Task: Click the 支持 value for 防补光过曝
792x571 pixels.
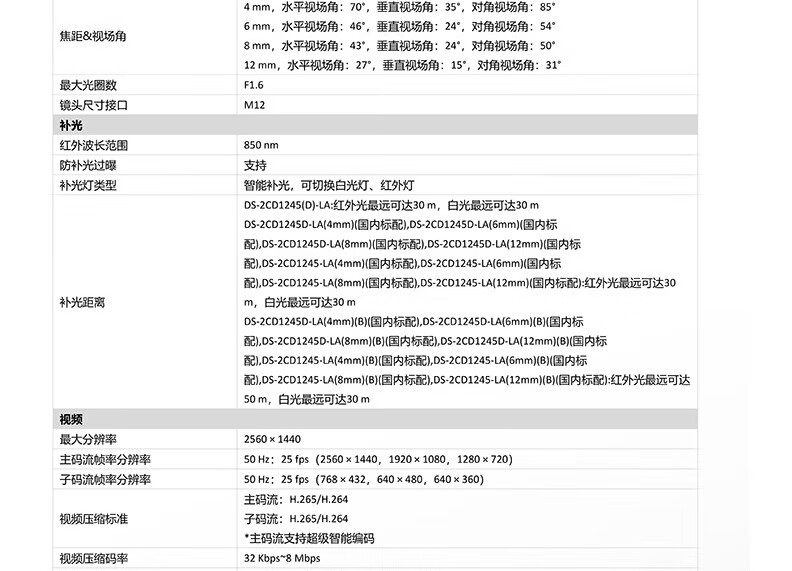Action: click(255, 165)
